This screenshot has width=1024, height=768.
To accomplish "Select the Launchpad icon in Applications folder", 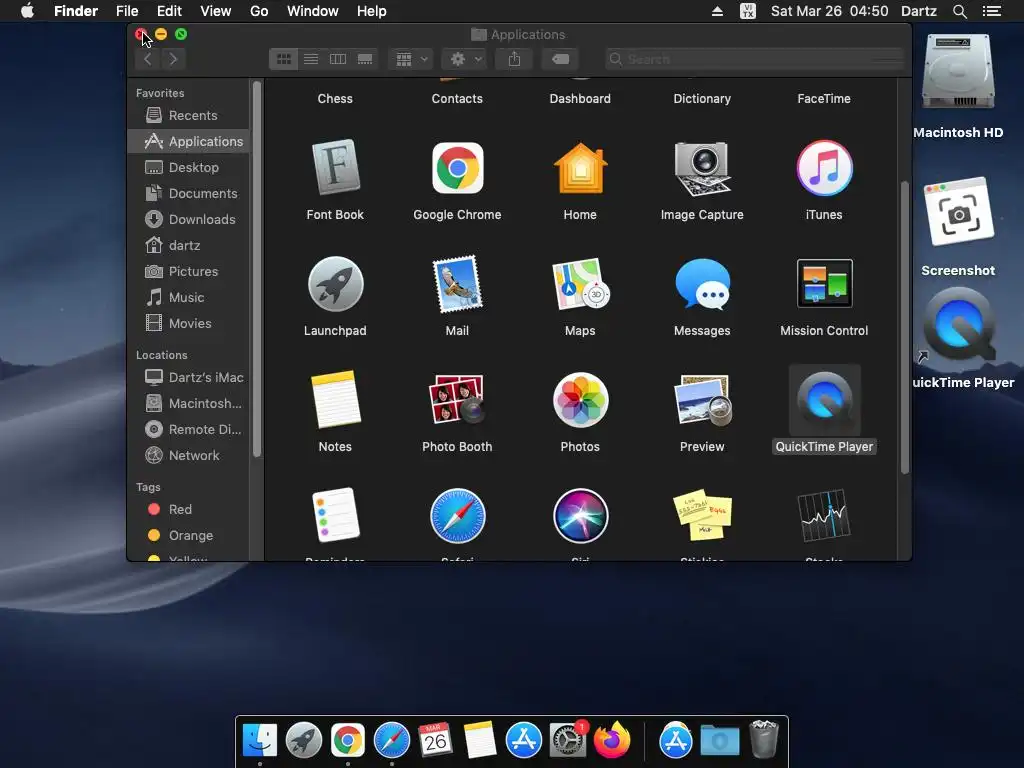I will 335,284.
